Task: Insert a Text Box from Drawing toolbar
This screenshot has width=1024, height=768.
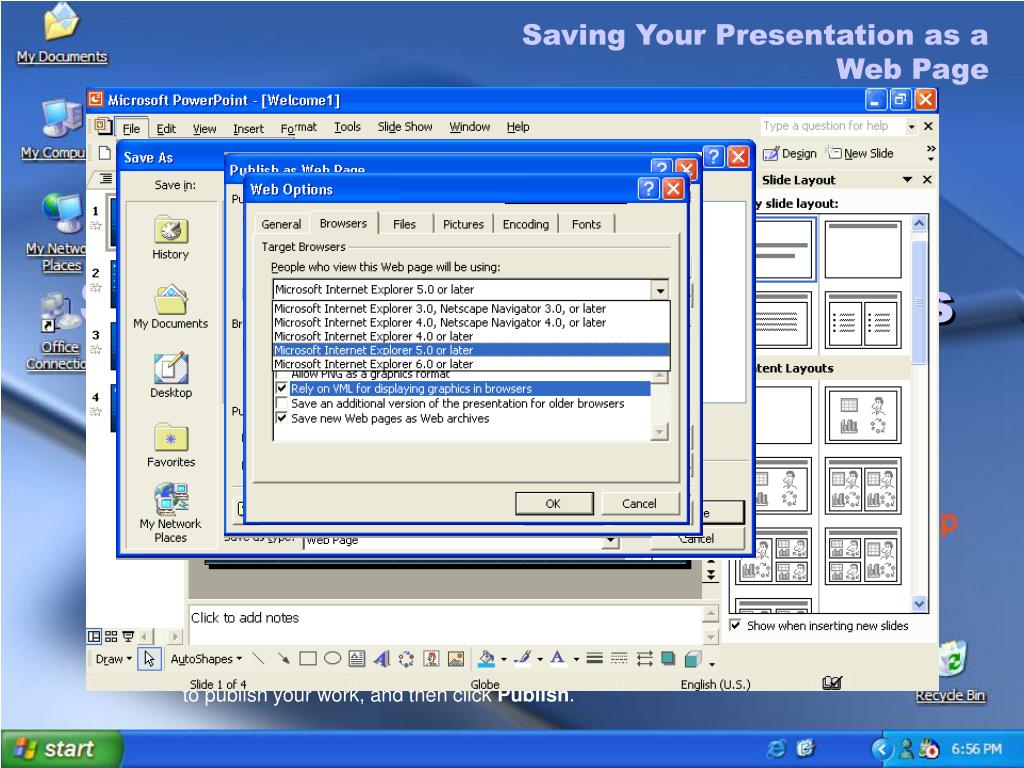Action: point(357,659)
